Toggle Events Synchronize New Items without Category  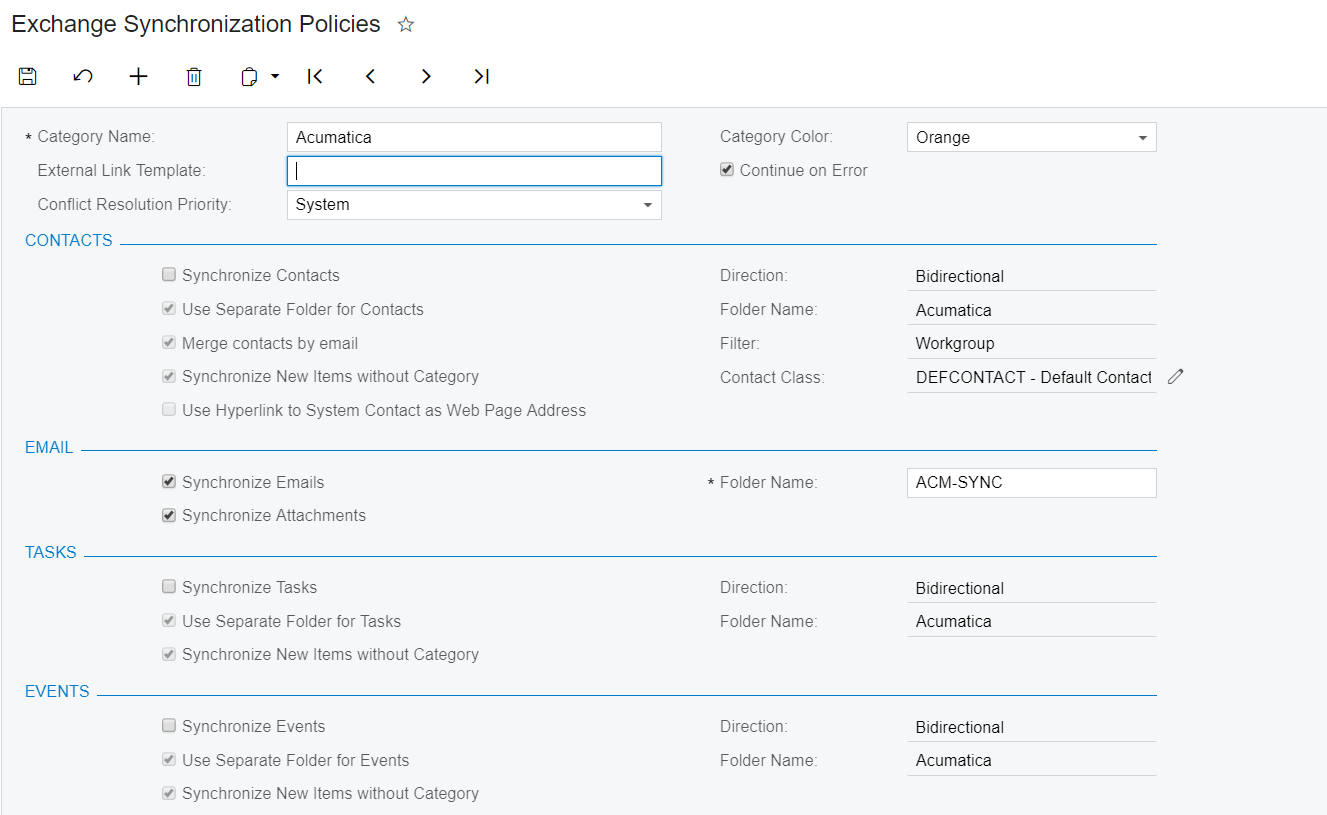coord(169,793)
